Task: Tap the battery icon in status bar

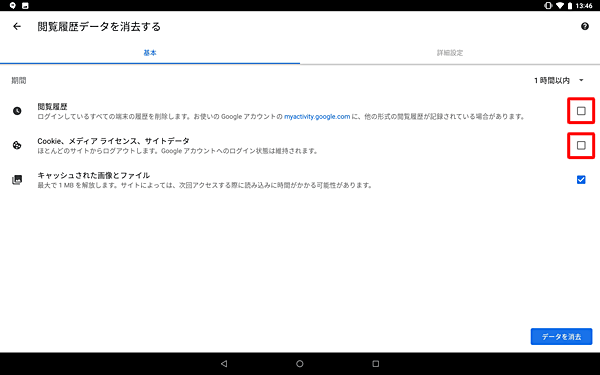Action: pos(569,5)
